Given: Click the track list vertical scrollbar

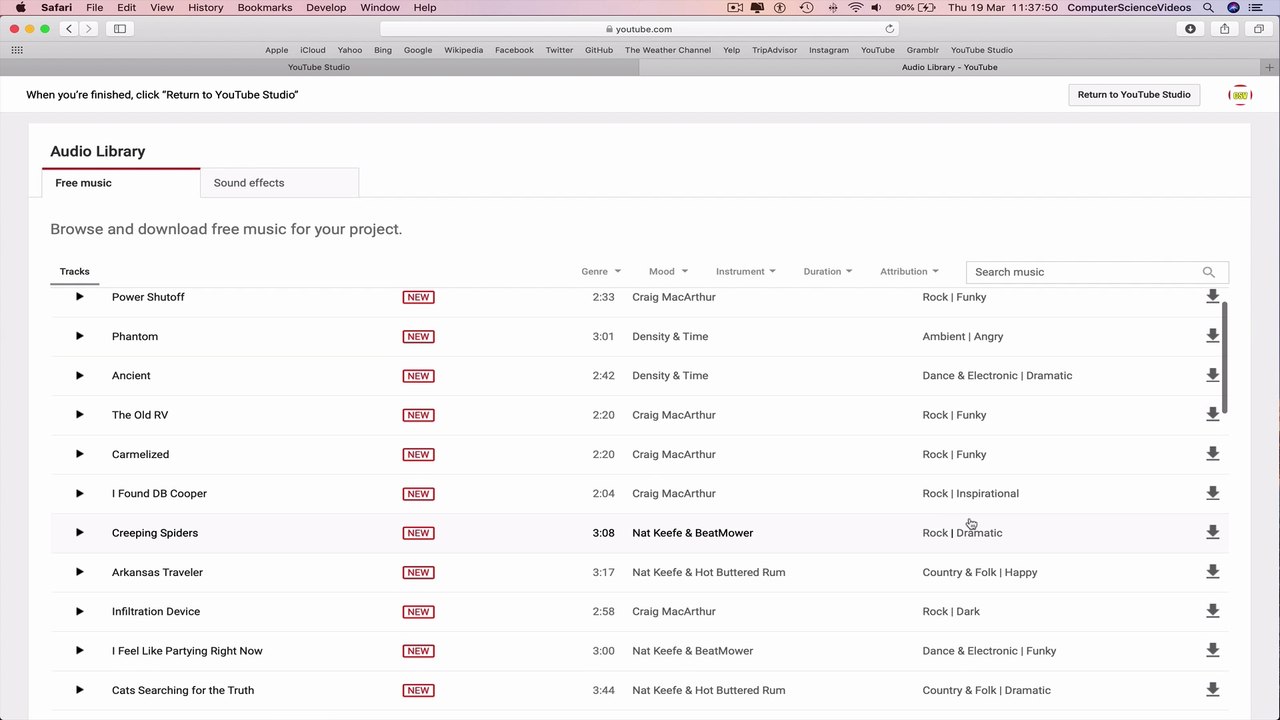Looking at the screenshot, I should pyautogui.click(x=1224, y=357).
